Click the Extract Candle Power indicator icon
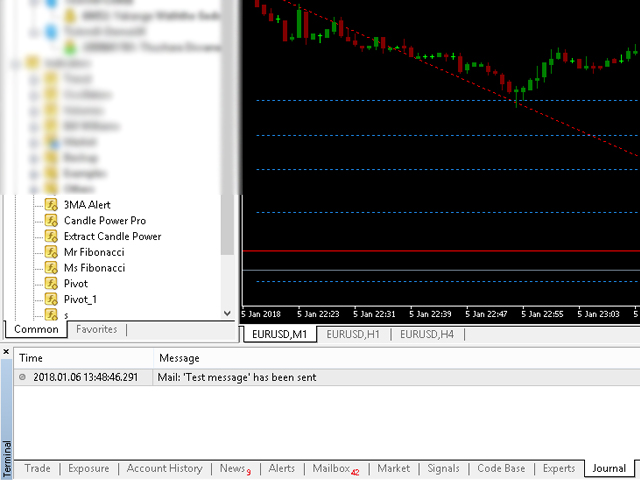 tap(51, 236)
